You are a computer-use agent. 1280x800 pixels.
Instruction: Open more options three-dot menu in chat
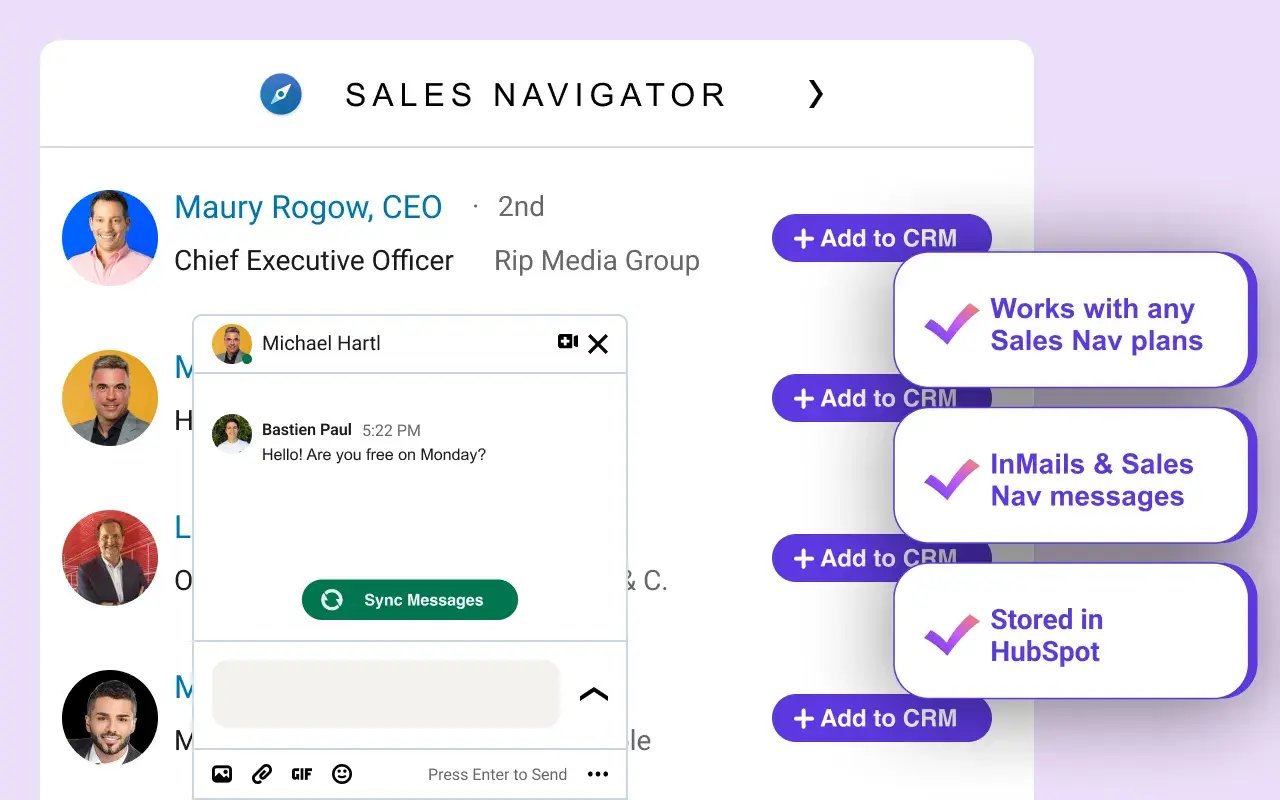598,774
